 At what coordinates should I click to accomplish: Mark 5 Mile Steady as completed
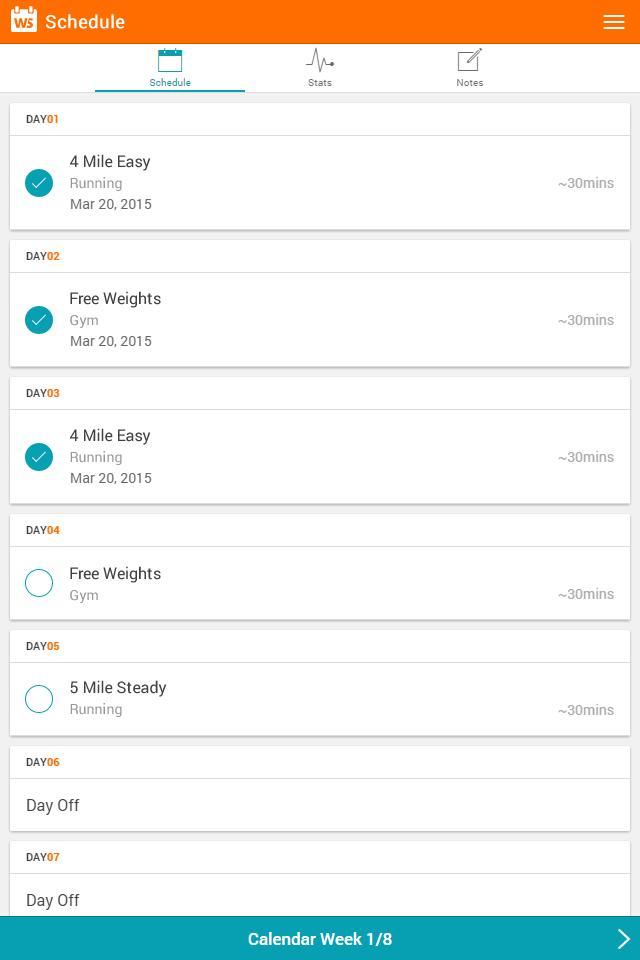point(39,698)
